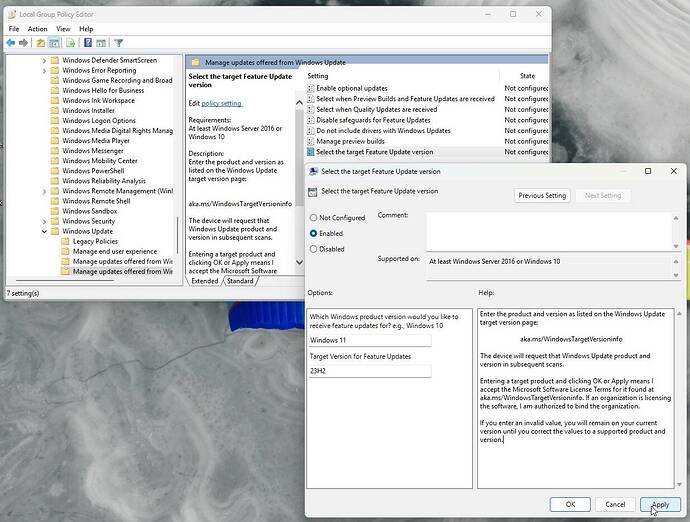The width and height of the screenshot is (690, 522).
Task: Collapse the Windows Update tree node
Action: point(44,231)
